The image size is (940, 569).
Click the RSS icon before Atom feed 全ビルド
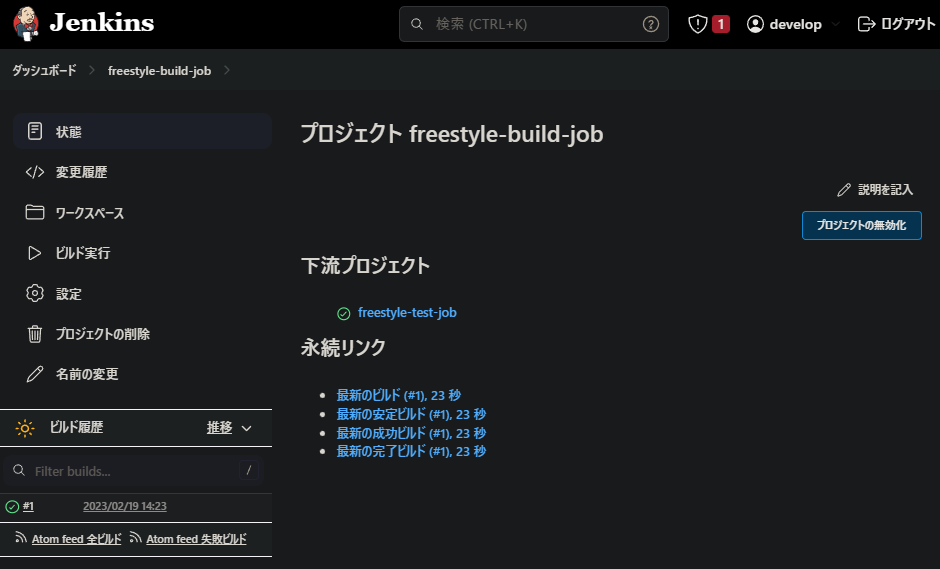(x=21, y=537)
